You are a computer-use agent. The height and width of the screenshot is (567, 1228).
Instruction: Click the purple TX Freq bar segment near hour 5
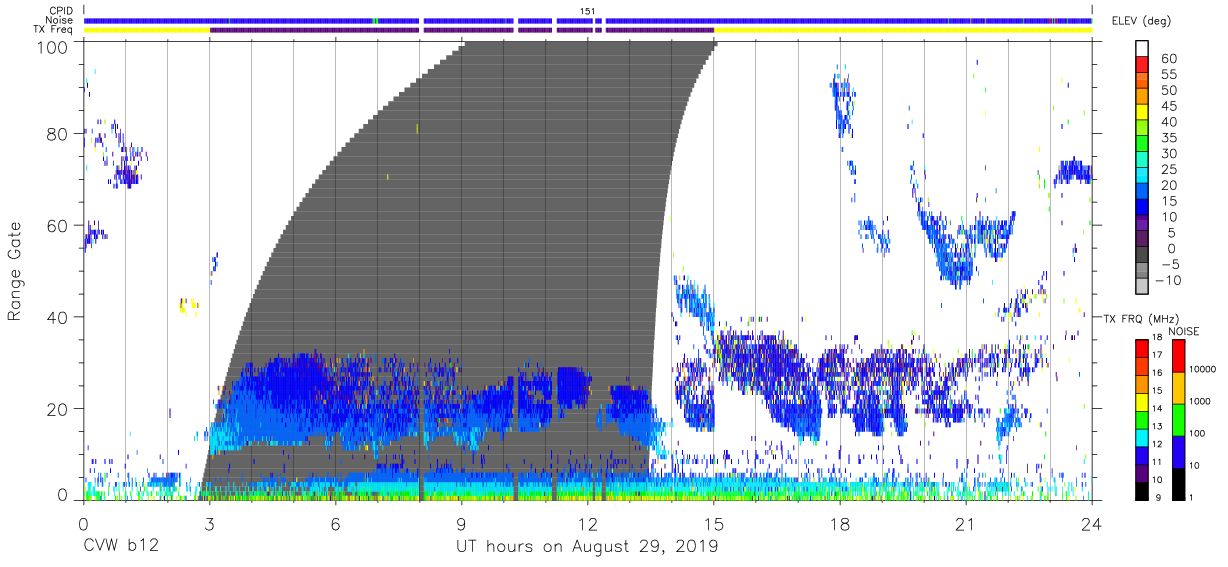(x=315, y=30)
